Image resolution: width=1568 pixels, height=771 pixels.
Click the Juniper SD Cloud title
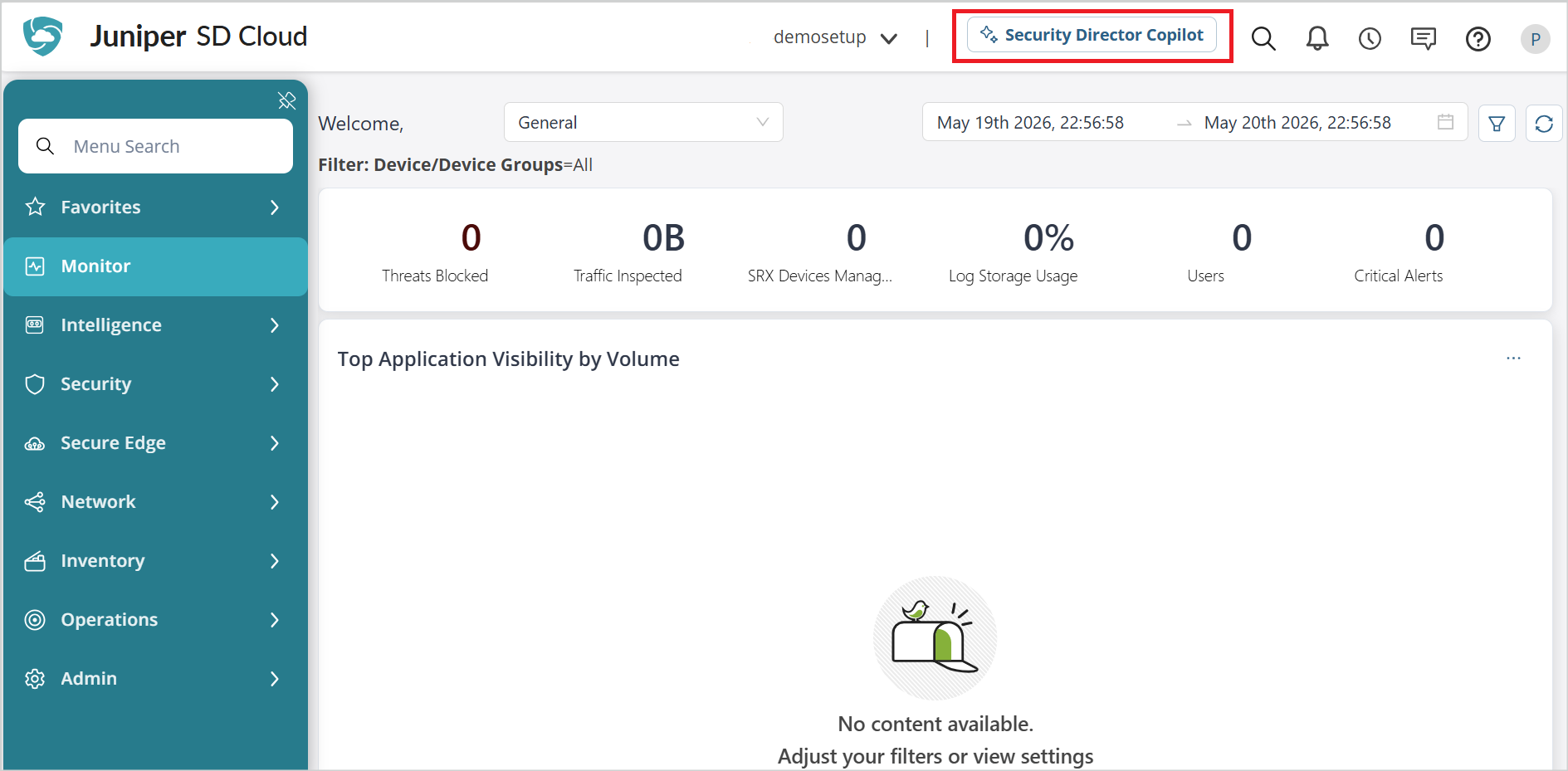click(x=198, y=37)
